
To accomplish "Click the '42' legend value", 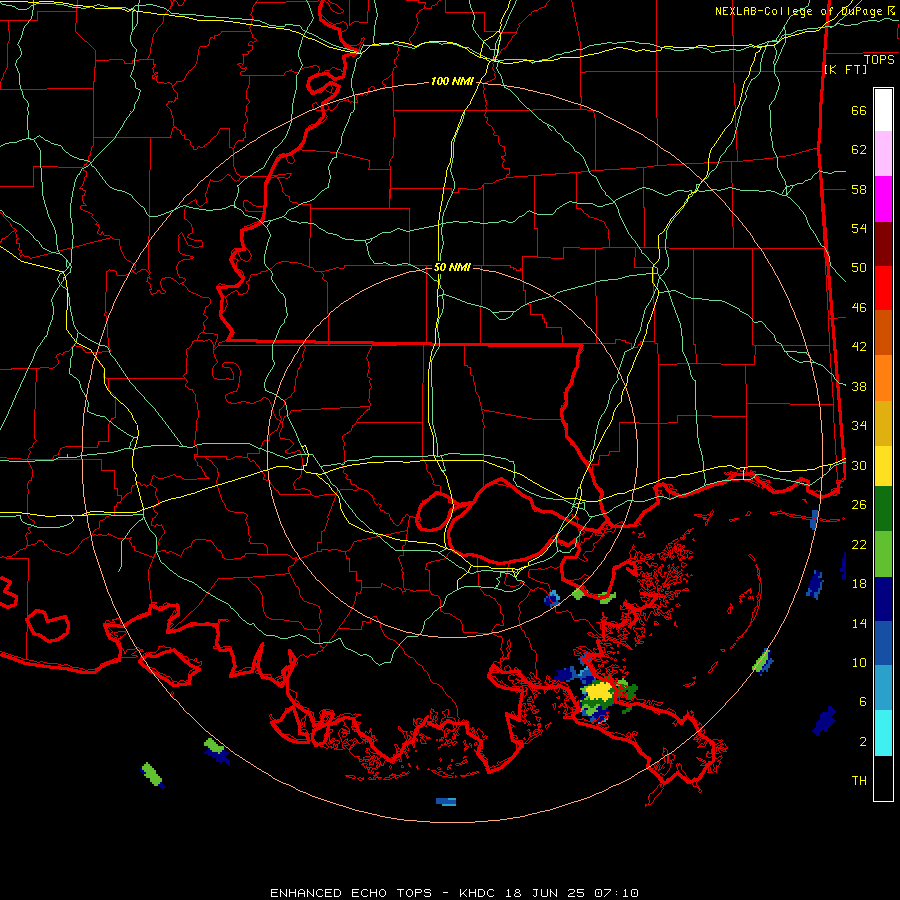I will 859,347.
